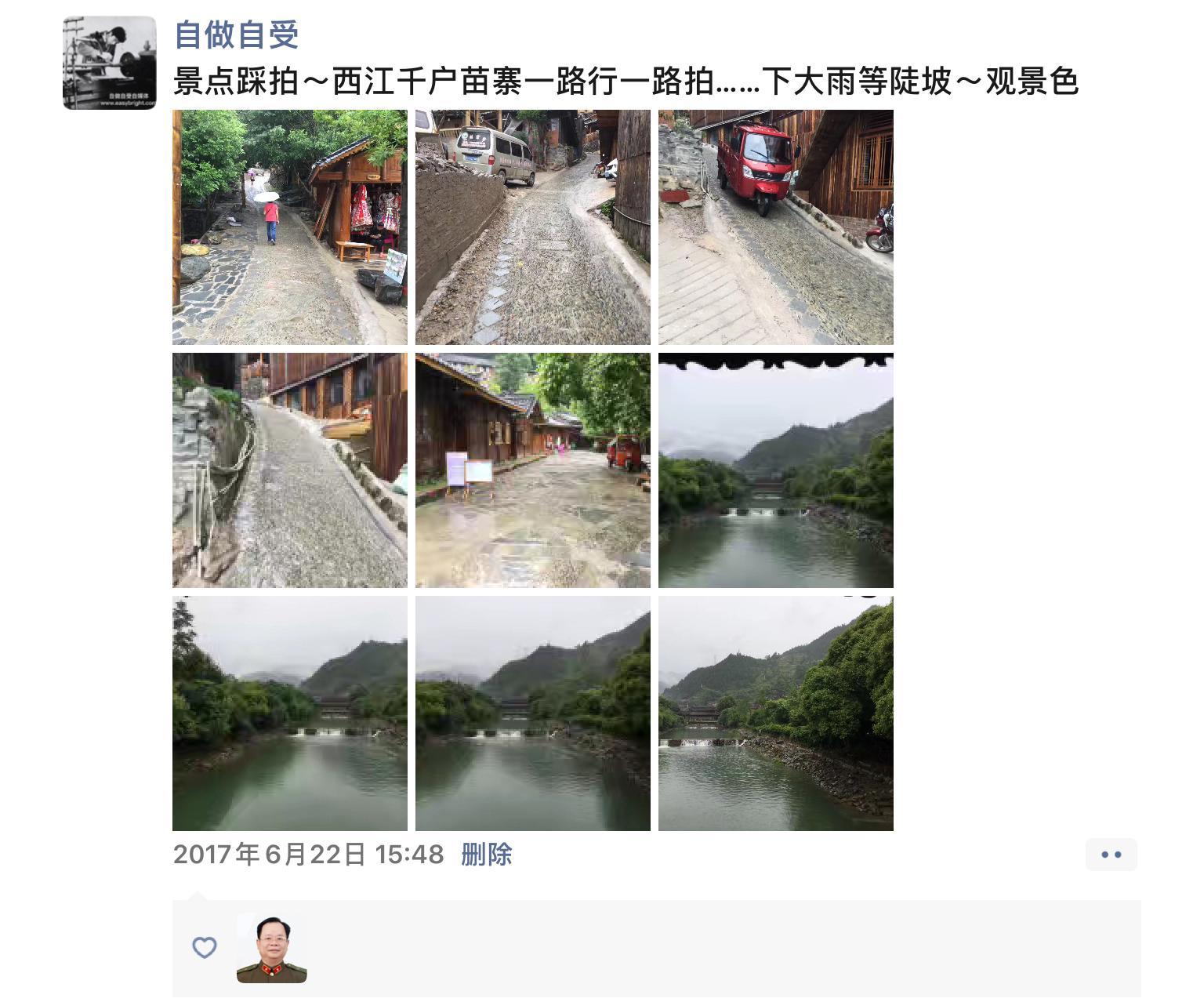This screenshot has height=1002, width=1204.
Task: Open bottom-left river and mountain photo
Action: coord(290,713)
